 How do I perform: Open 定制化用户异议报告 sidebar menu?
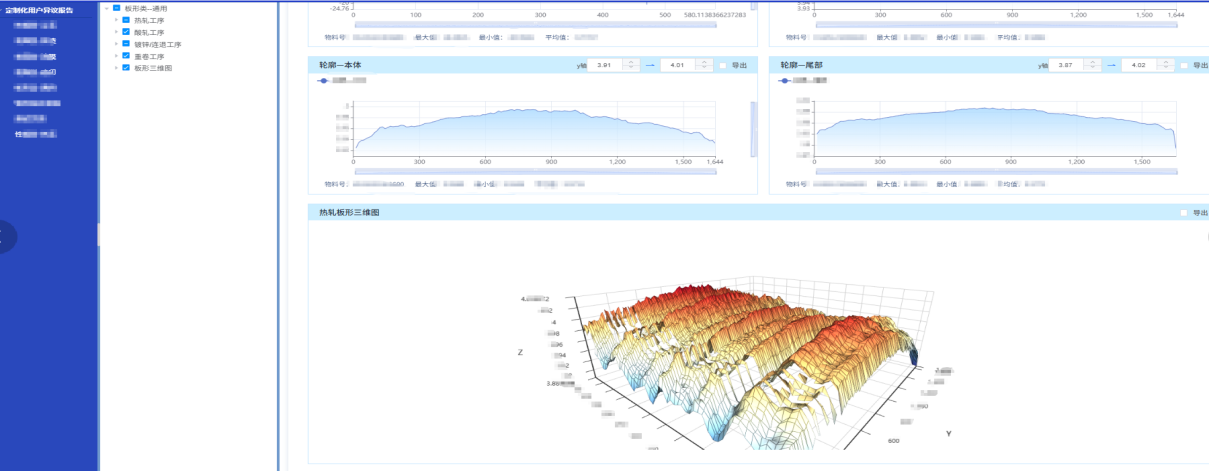coord(40,10)
